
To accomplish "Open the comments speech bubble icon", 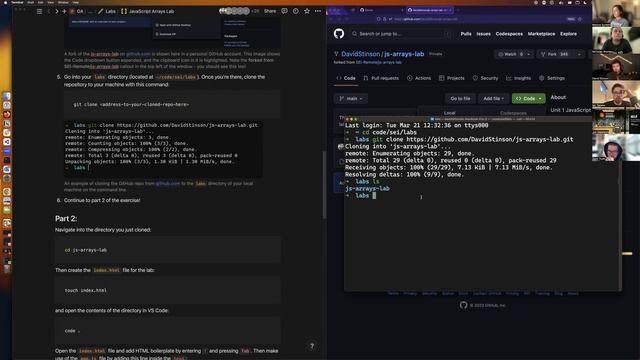I will [284, 11].
